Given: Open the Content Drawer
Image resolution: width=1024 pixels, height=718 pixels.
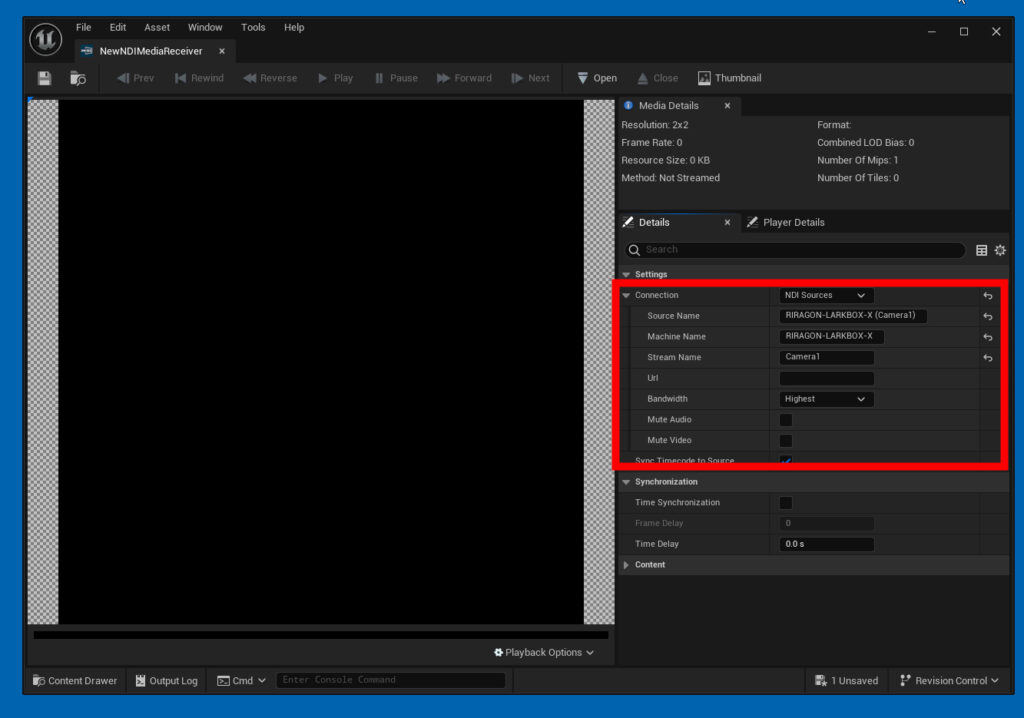Looking at the screenshot, I should 74,680.
